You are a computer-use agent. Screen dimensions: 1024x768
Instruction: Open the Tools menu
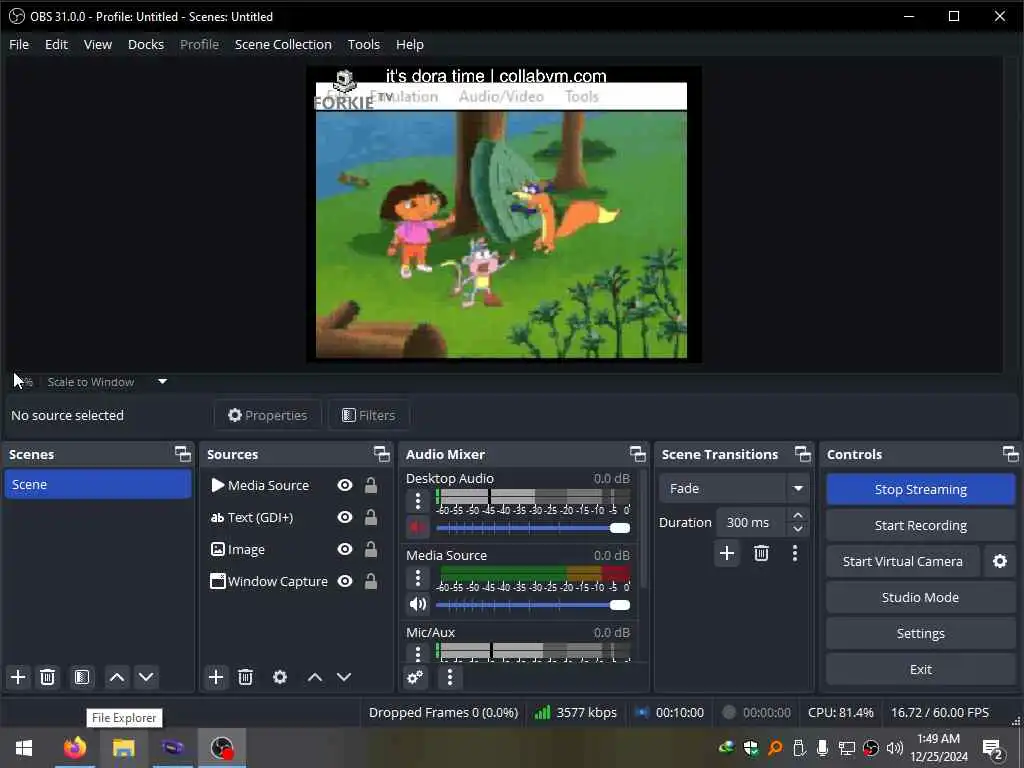[364, 44]
